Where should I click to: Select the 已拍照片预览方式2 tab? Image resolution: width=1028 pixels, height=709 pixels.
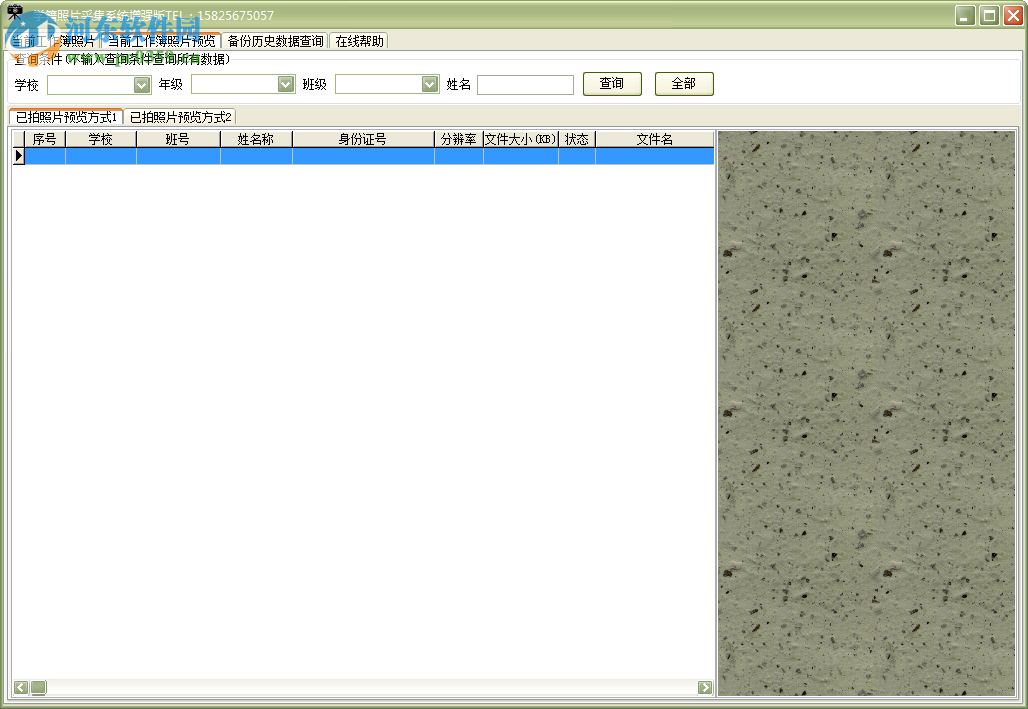tap(180, 117)
